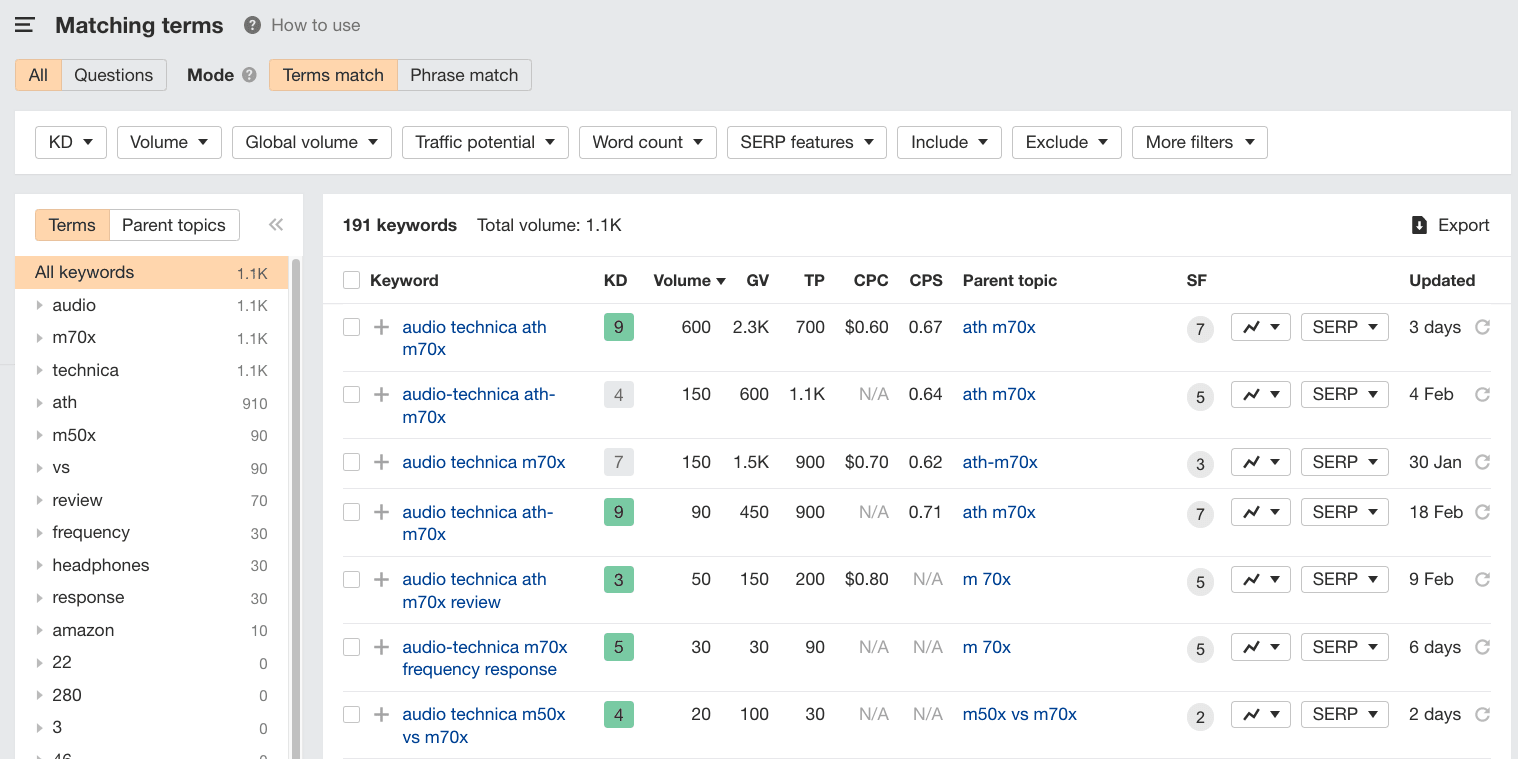The image size is (1518, 759).
Task: Check the box for audio-technica ath-m70x
Action: pyautogui.click(x=351, y=394)
